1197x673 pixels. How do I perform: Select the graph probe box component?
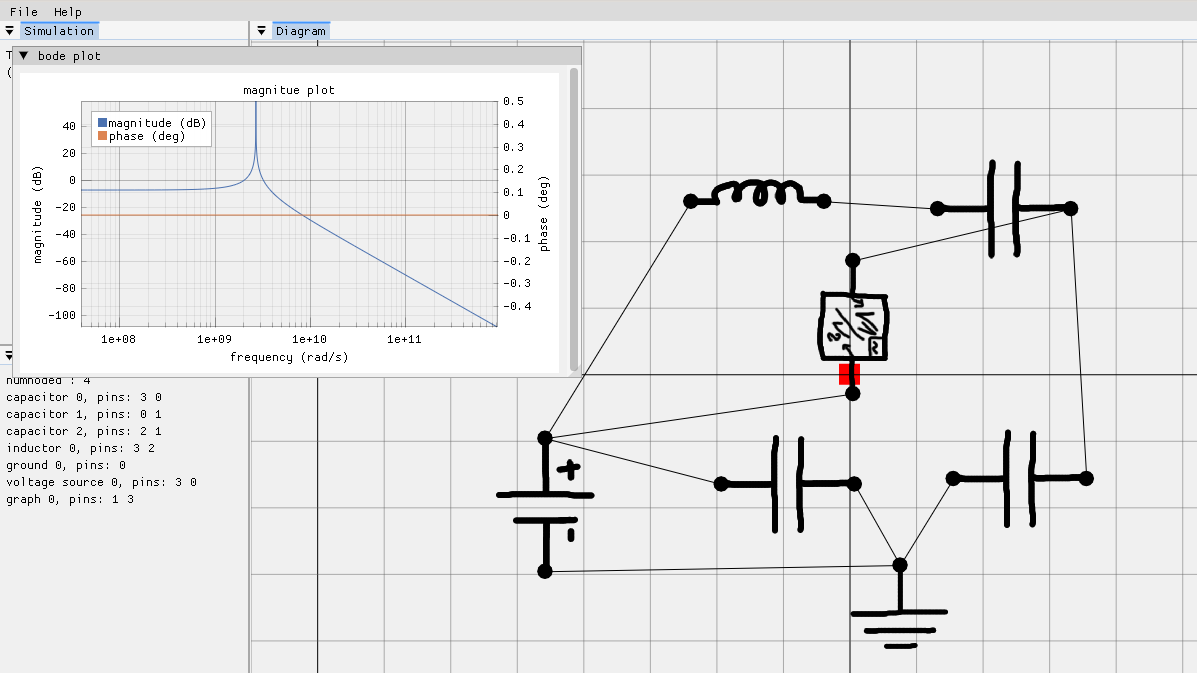click(853, 327)
